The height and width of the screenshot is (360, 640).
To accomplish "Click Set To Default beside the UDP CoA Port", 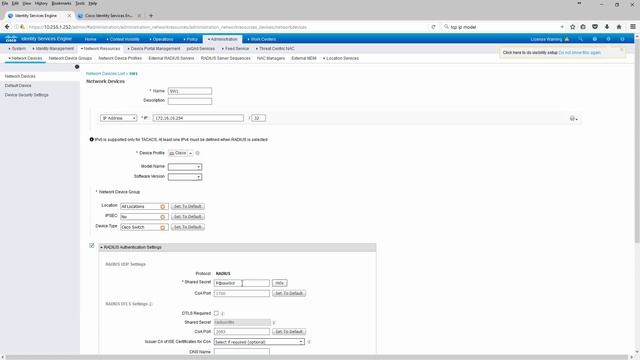I will (289, 293).
